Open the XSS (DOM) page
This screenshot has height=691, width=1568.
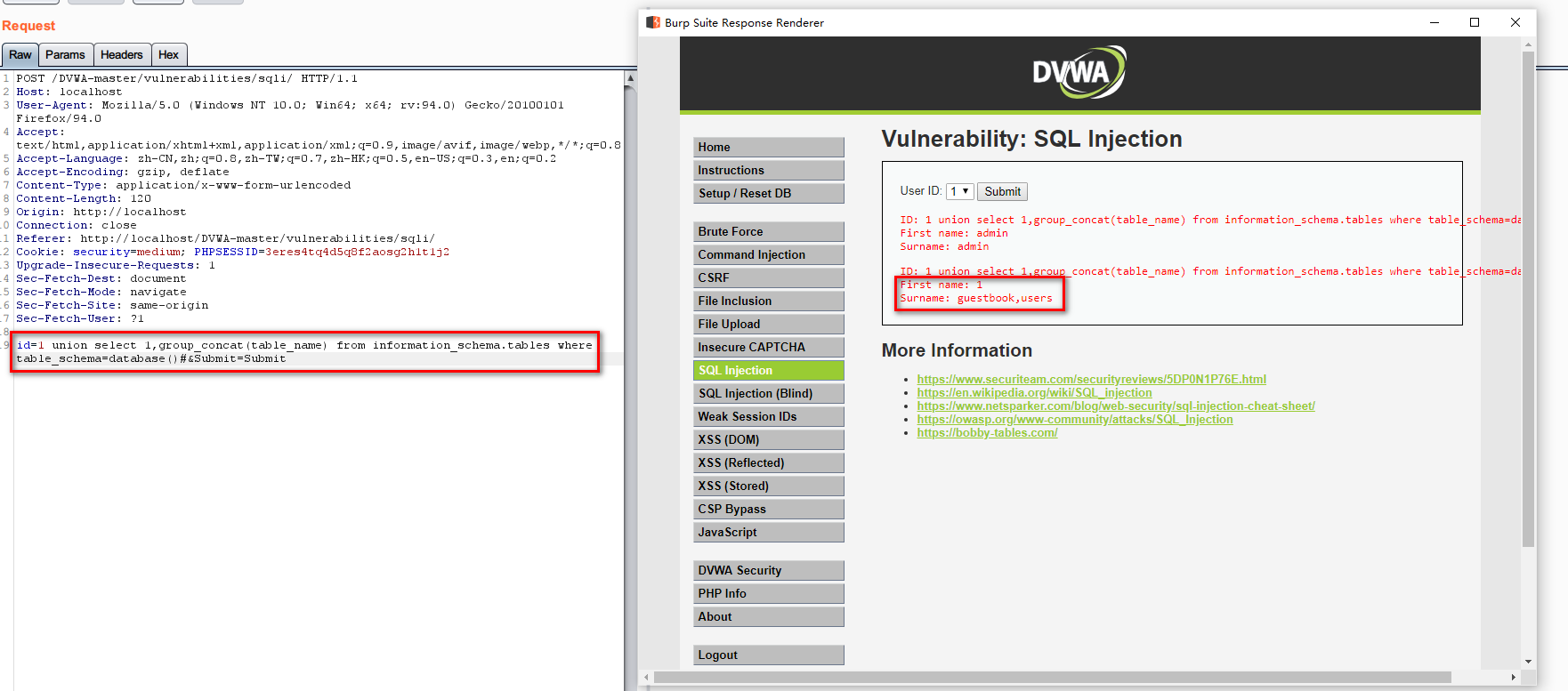(769, 440)
